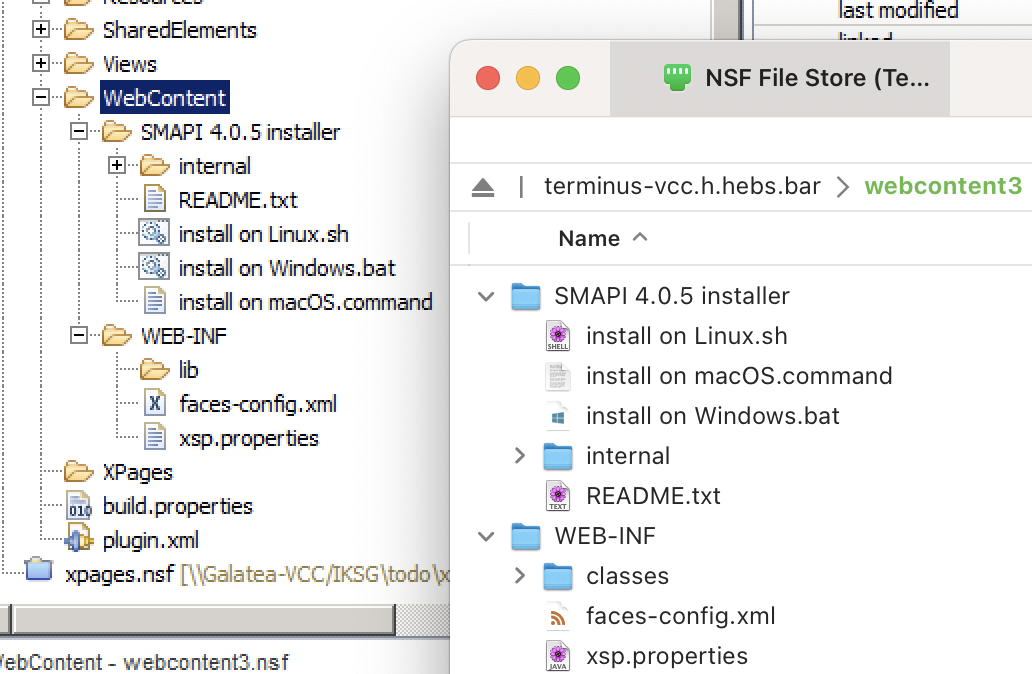Expand the Views folder node
This screenshot has height=674, width=1032.
pos(41,64)
